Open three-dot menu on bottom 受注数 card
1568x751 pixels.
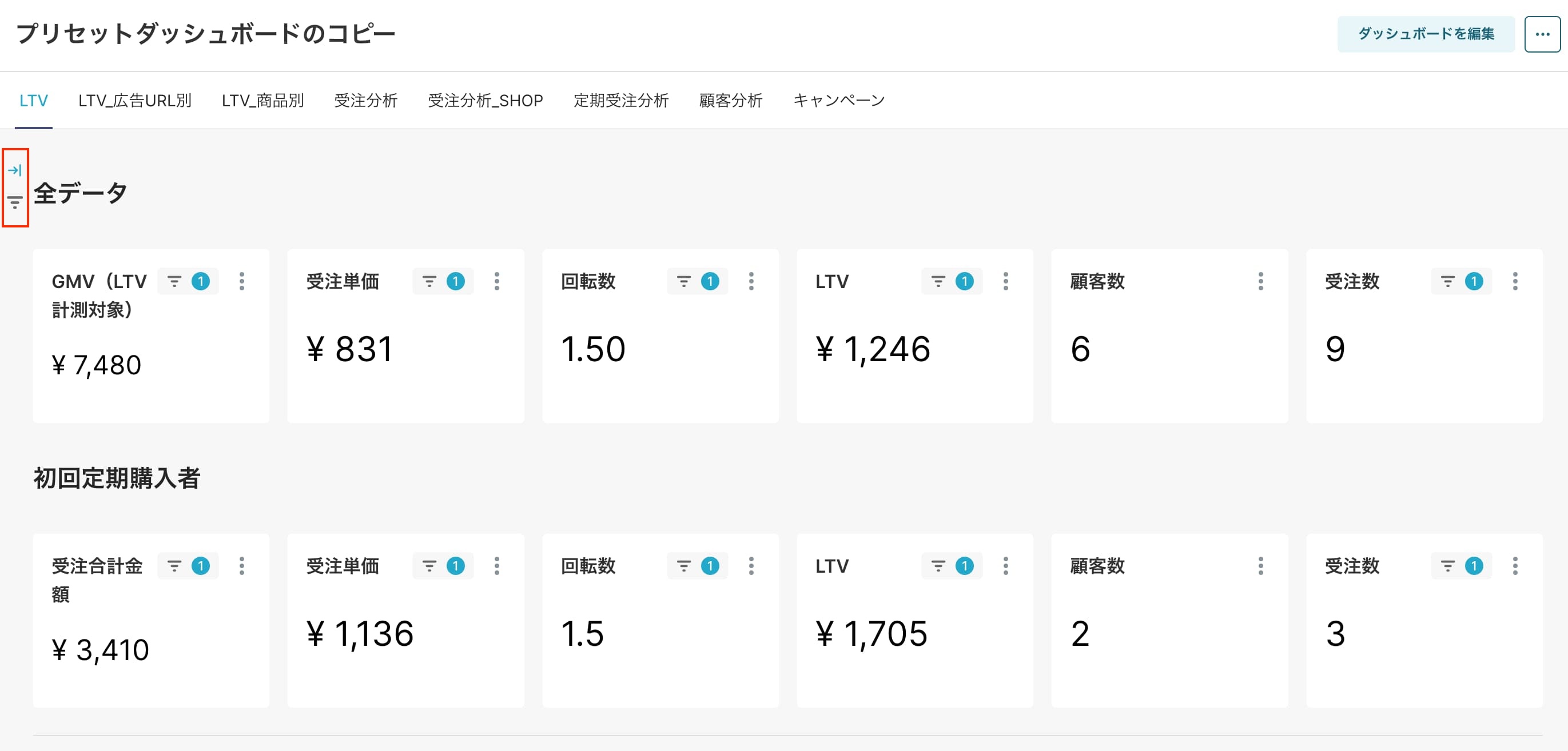click(1515, 566)
